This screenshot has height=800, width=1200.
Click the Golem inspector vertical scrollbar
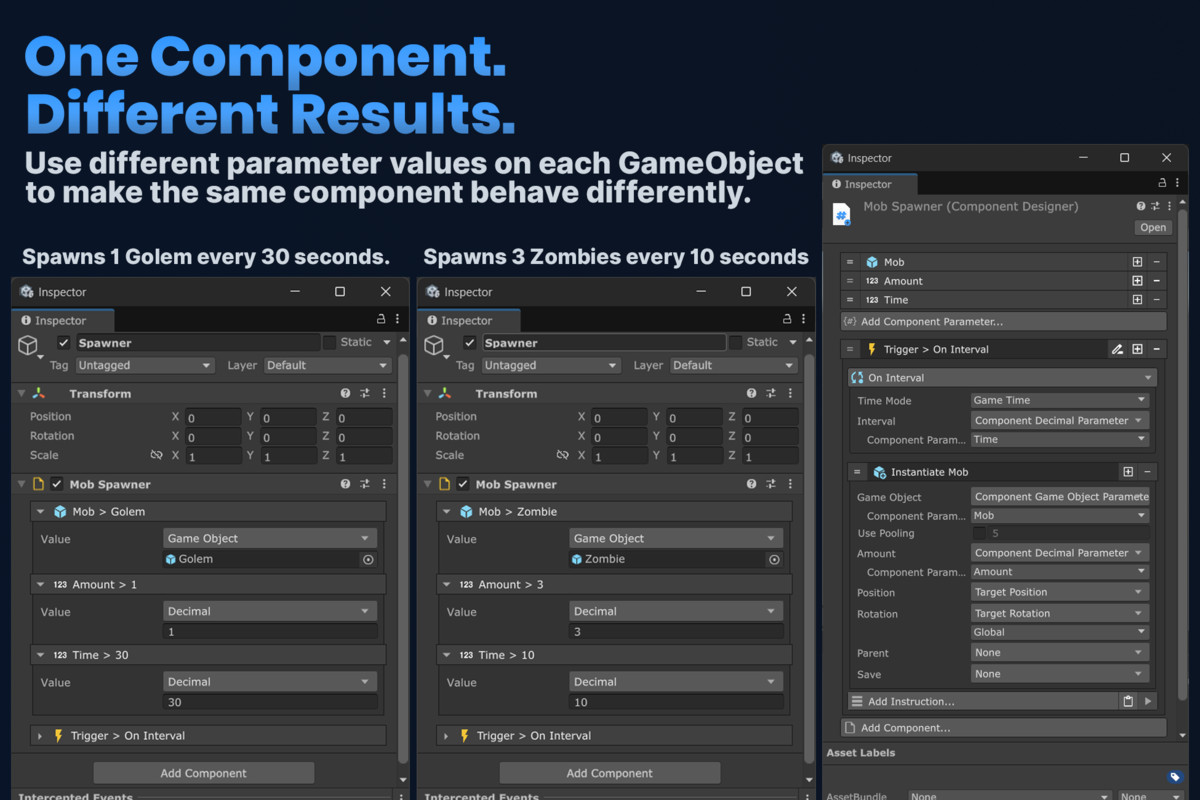coord(404,560)
